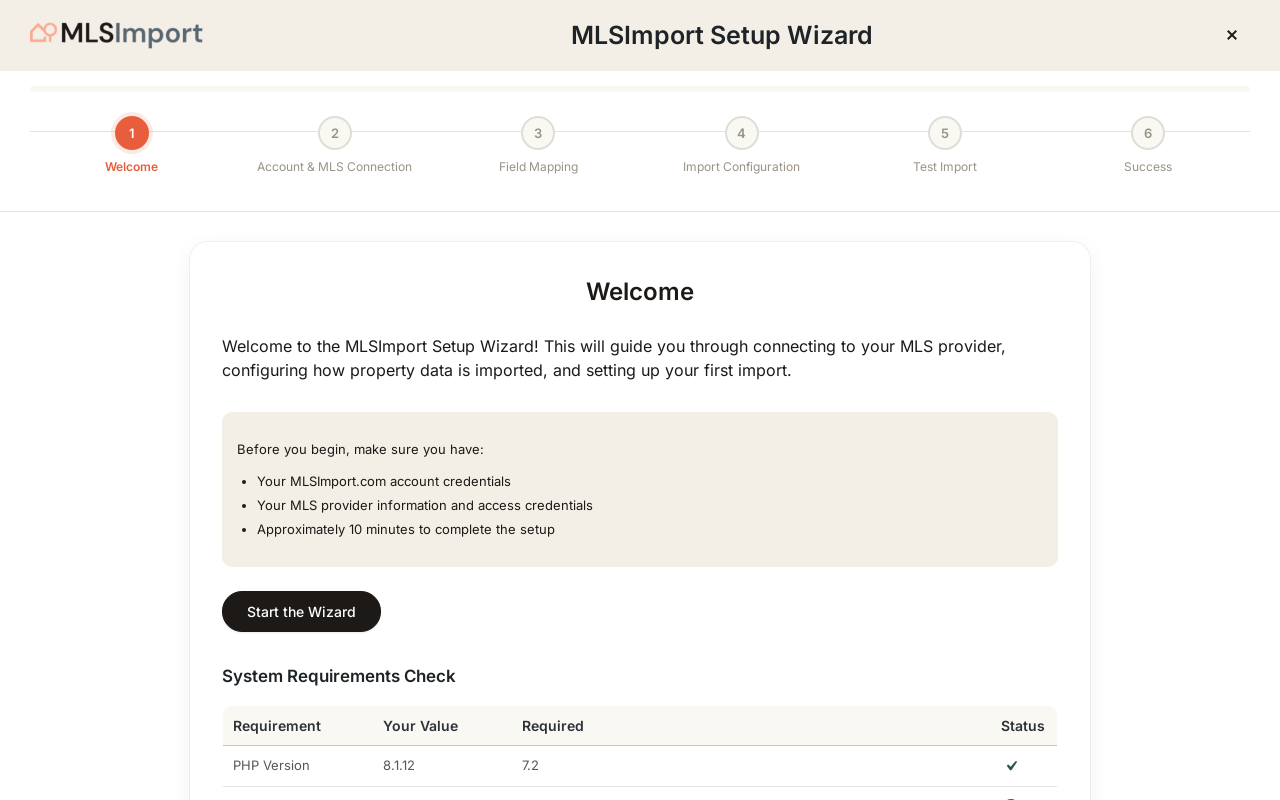Click the 8.1.12 PHP value cell
This screenshot has width=1280, height=800.
(399, 766)
